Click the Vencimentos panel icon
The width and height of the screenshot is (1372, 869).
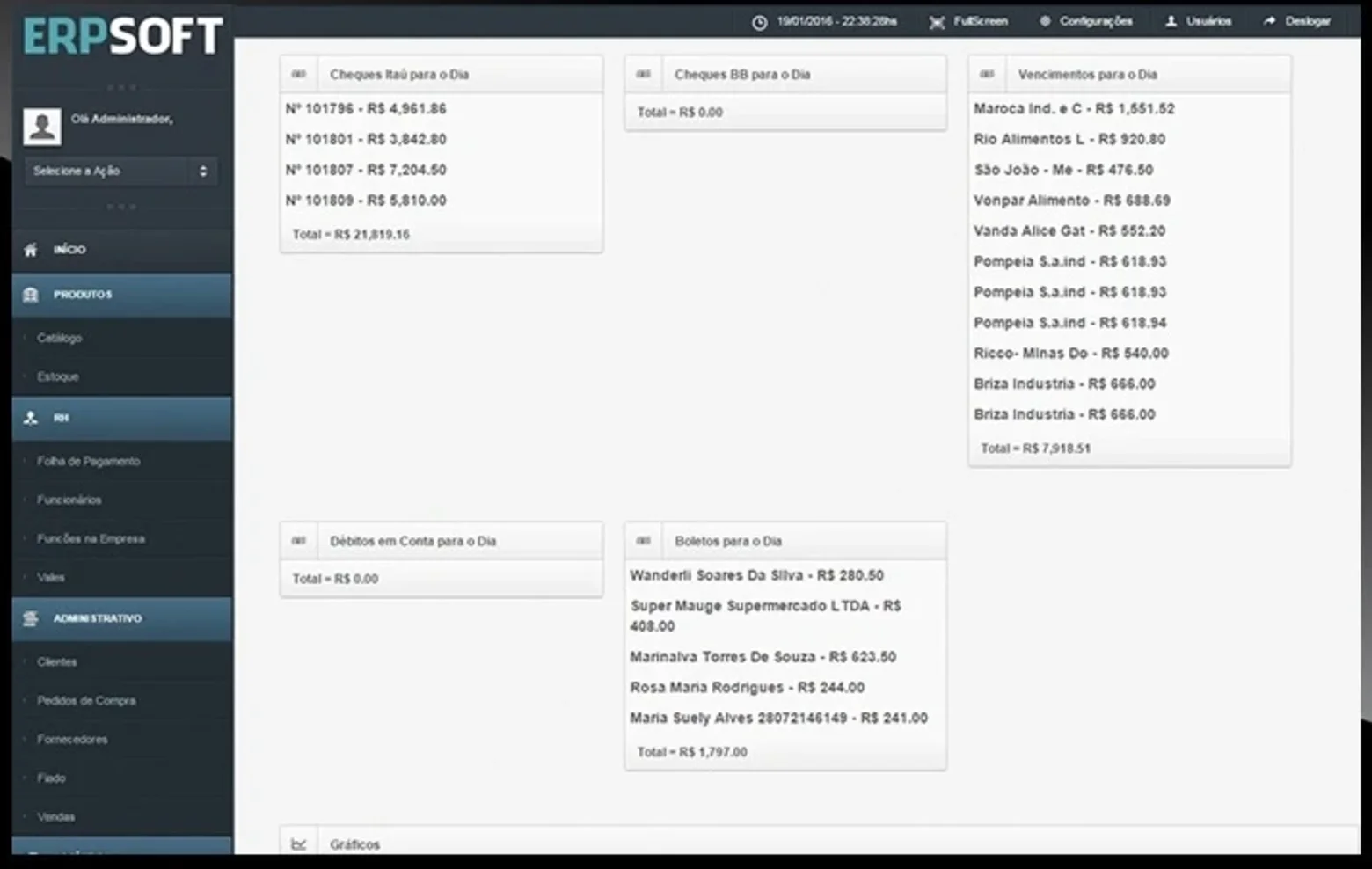(x=987, y=74)
